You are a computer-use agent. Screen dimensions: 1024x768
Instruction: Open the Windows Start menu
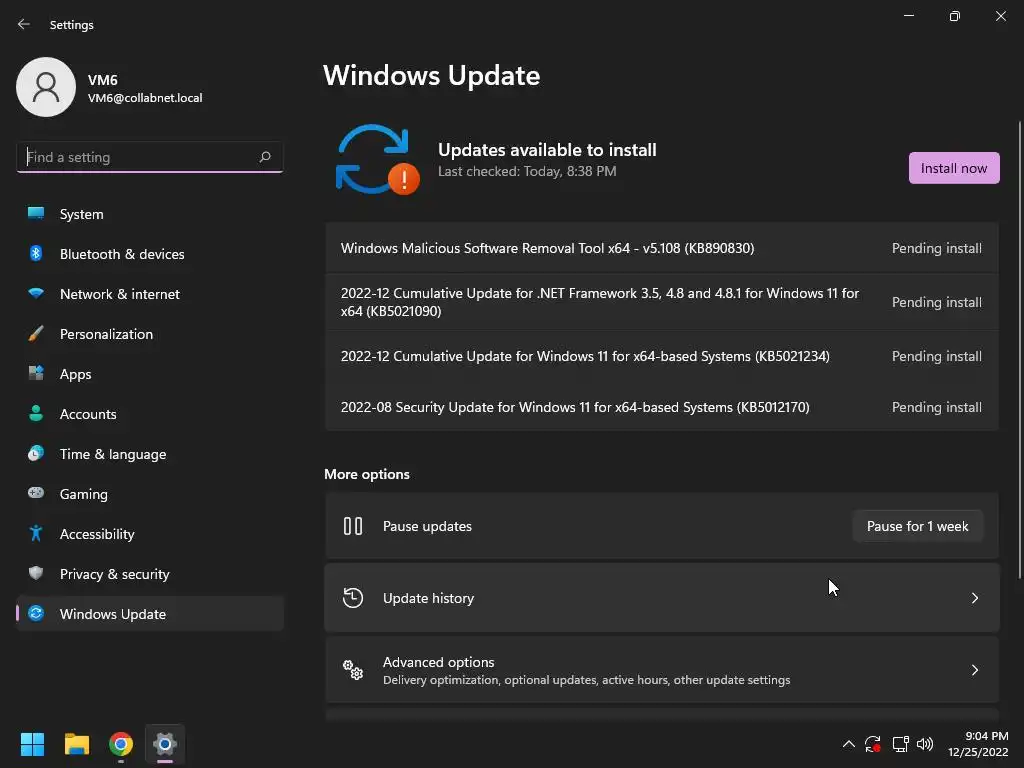pos(32,744)
